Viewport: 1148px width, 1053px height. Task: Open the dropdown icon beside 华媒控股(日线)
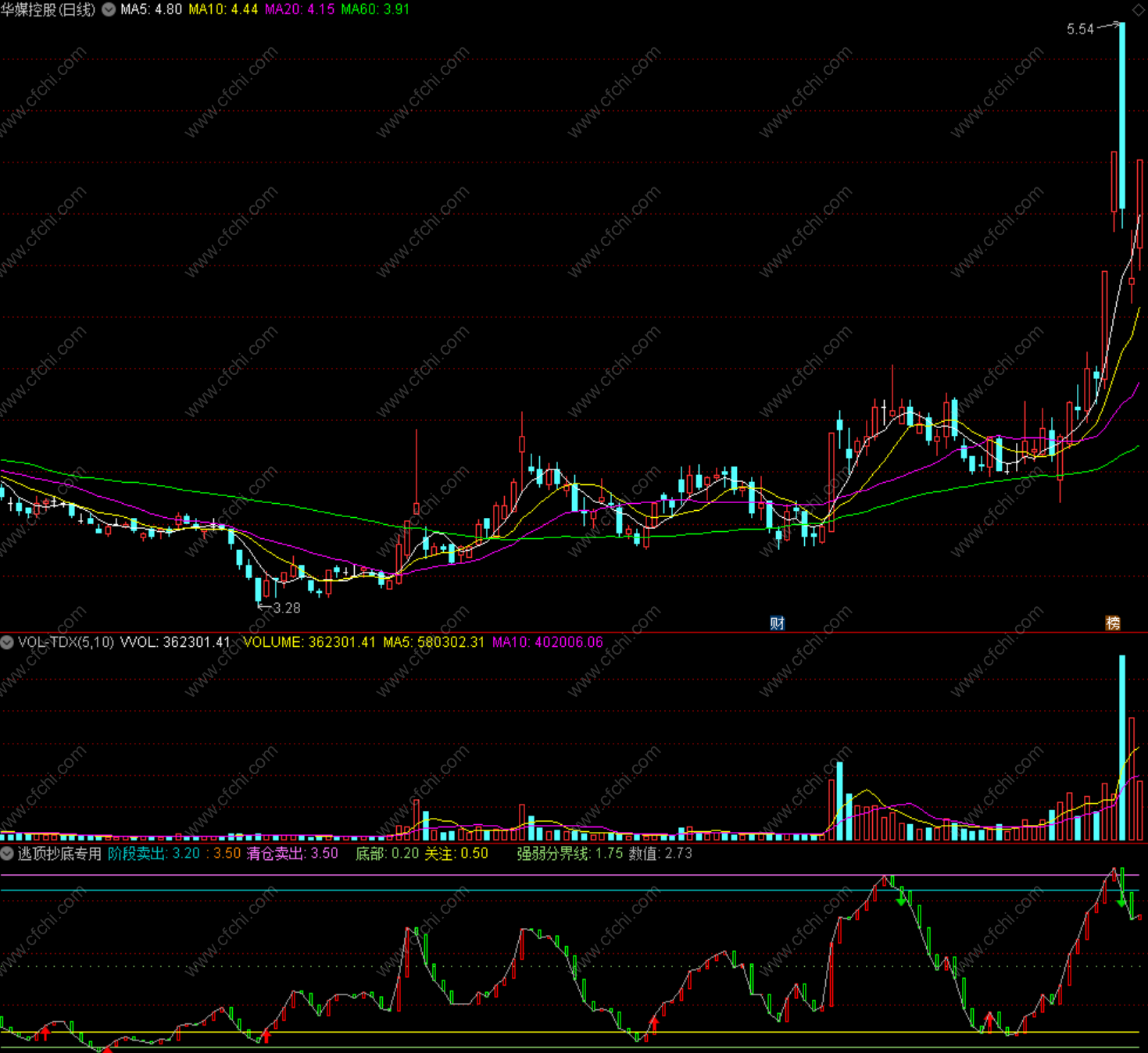(x=109, y=10)
